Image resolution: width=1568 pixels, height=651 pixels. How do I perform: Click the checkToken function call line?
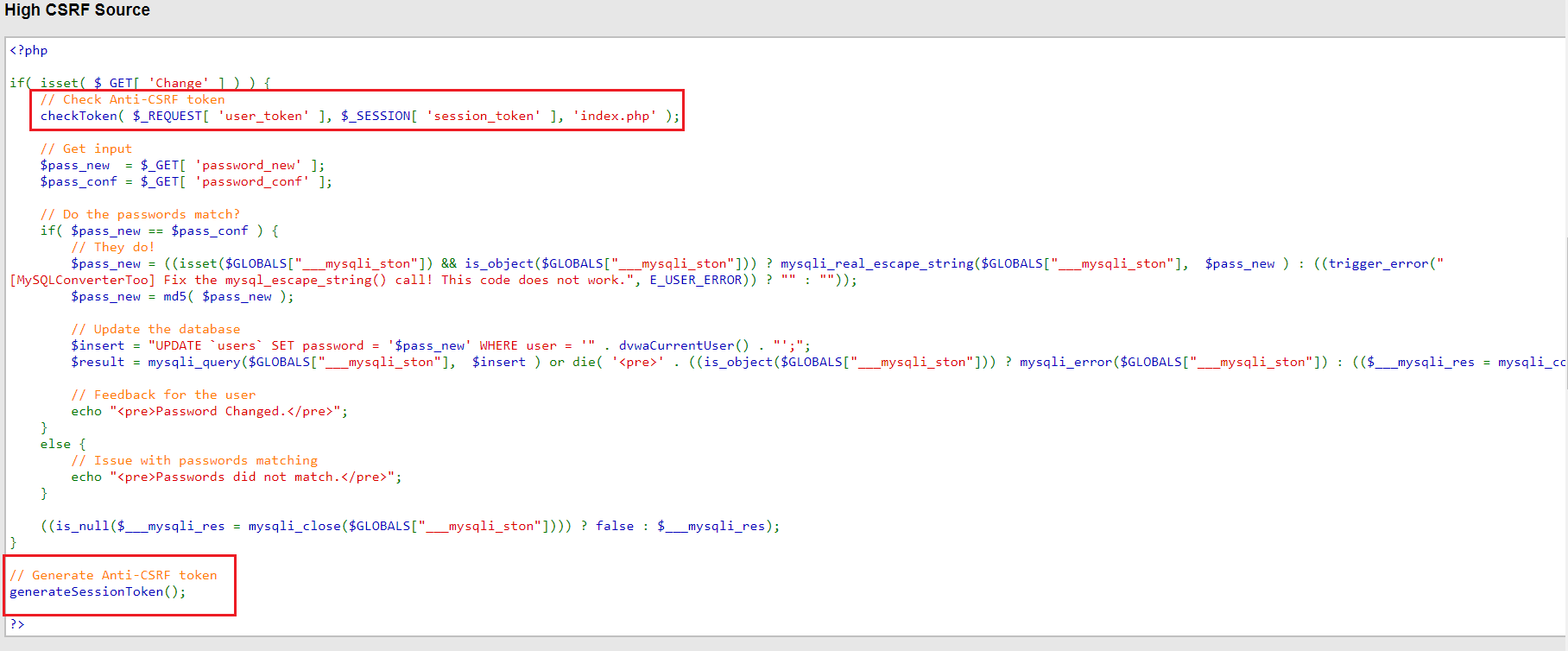click(x=360, y=116)
